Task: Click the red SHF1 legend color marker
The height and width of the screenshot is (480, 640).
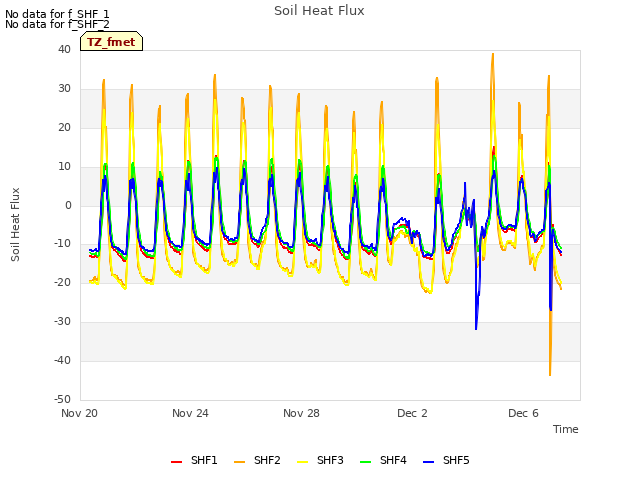Action: pyautogui.click(x=176, y=462)
